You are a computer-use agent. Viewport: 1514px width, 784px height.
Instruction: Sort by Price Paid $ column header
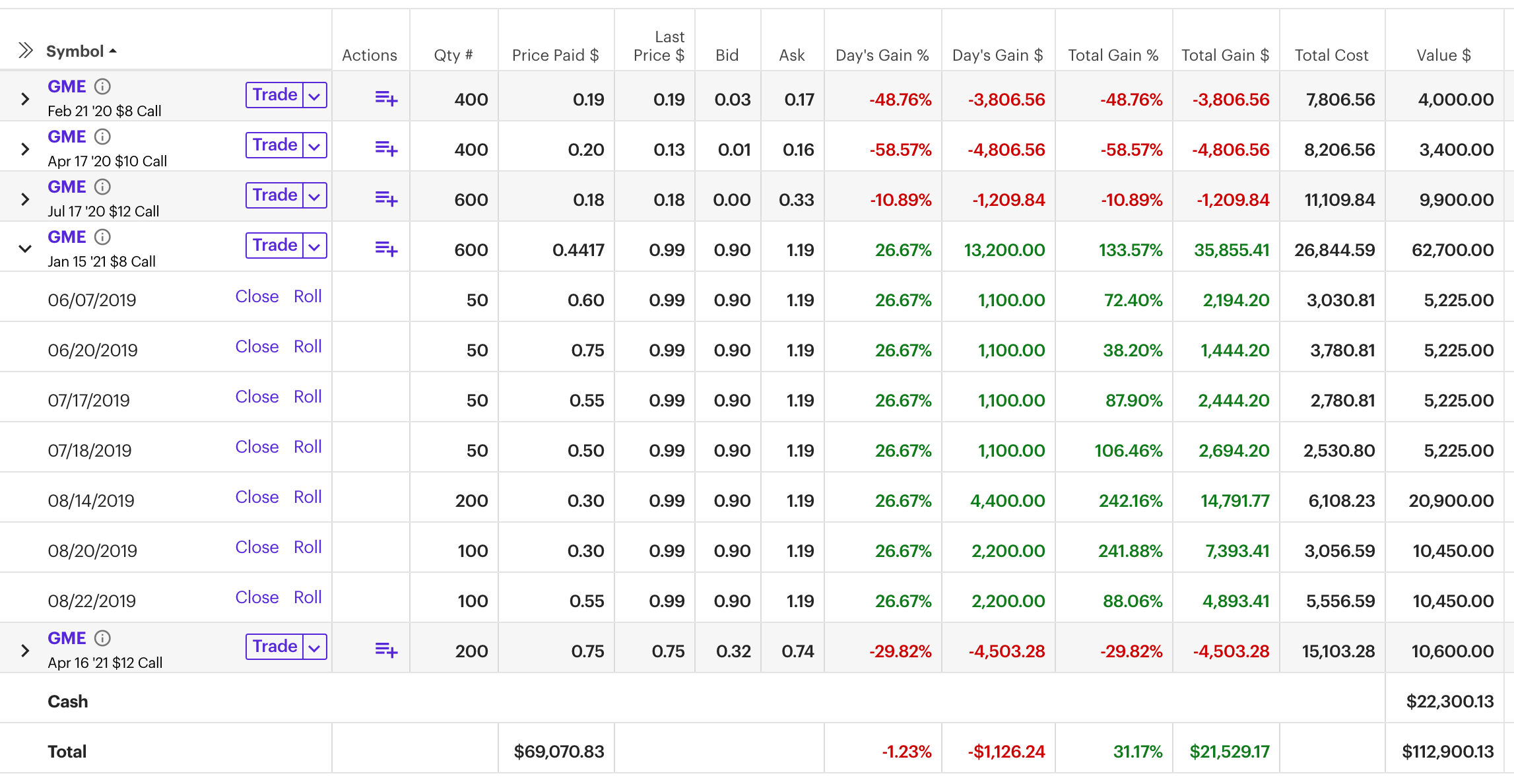(x=555, y=55)
